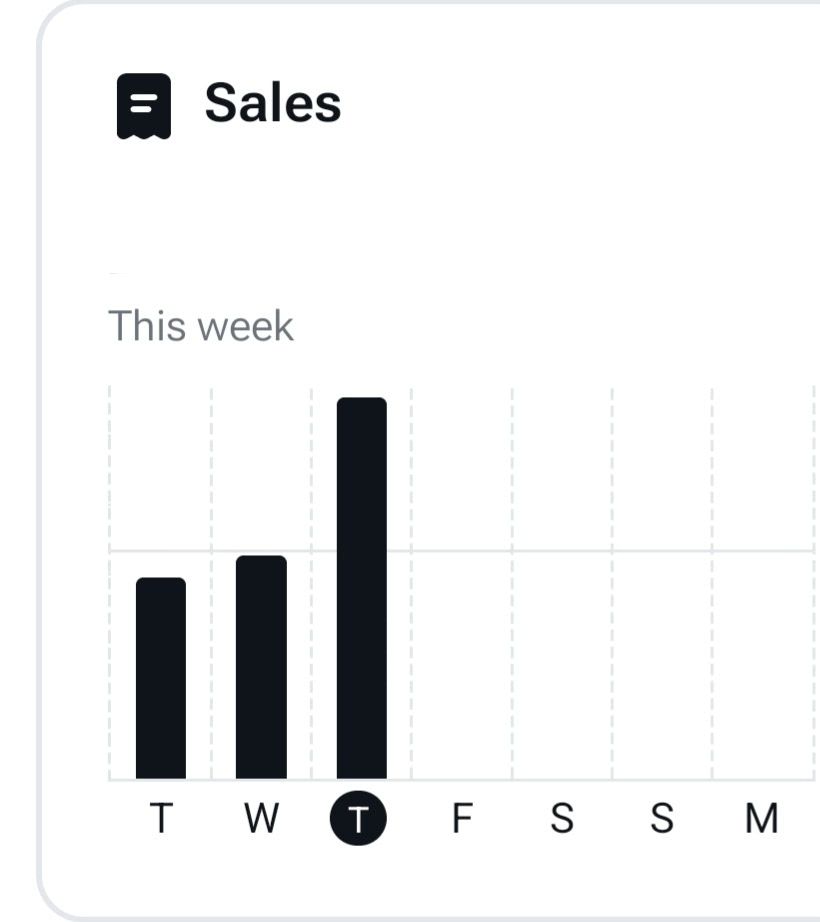Click chart area above the Wednesday bar
The width and height of the screenshot is (820, 922).
[262, 470]
